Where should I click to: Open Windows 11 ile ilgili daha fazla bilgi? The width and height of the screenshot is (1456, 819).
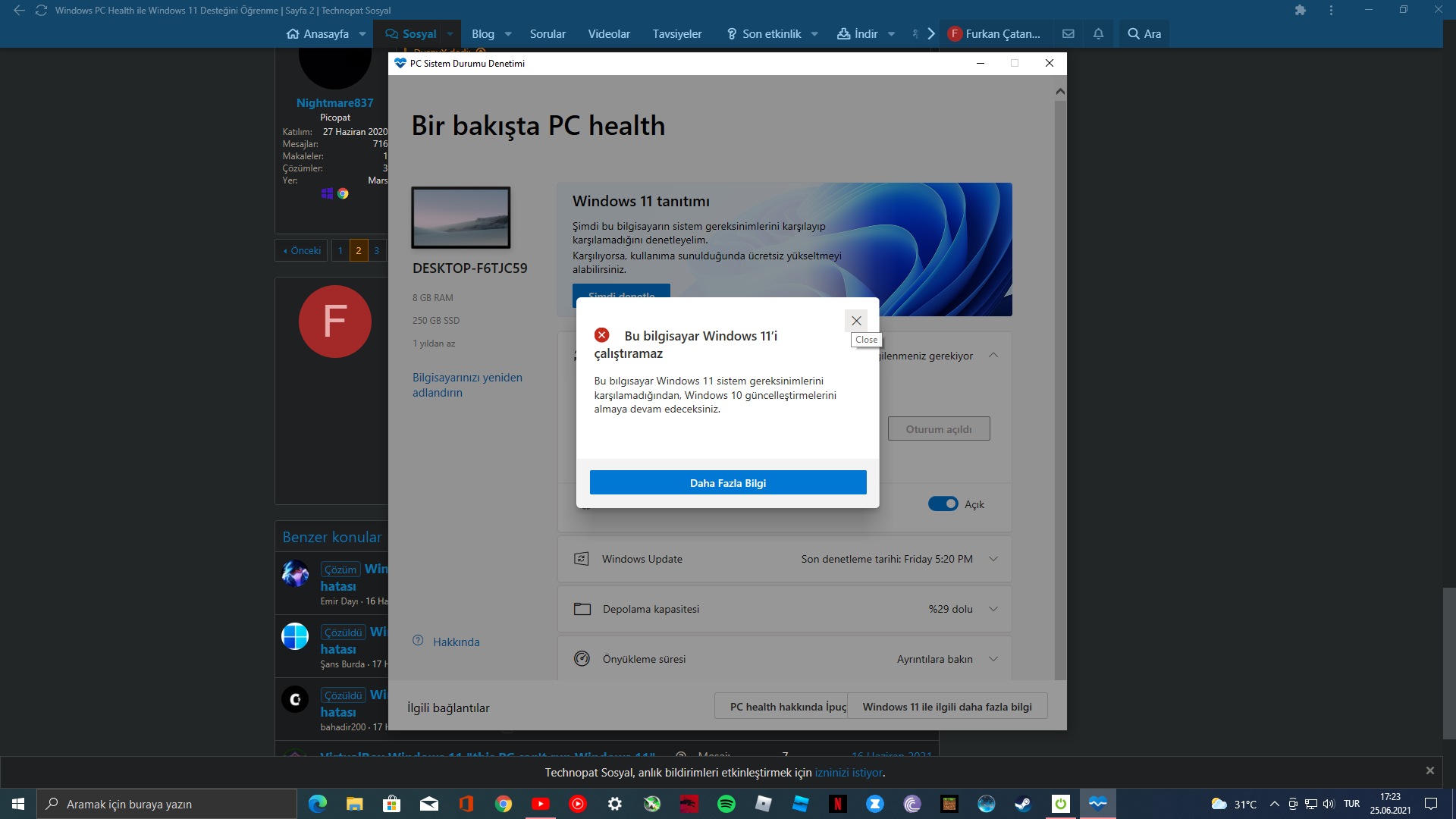[946, 707]
